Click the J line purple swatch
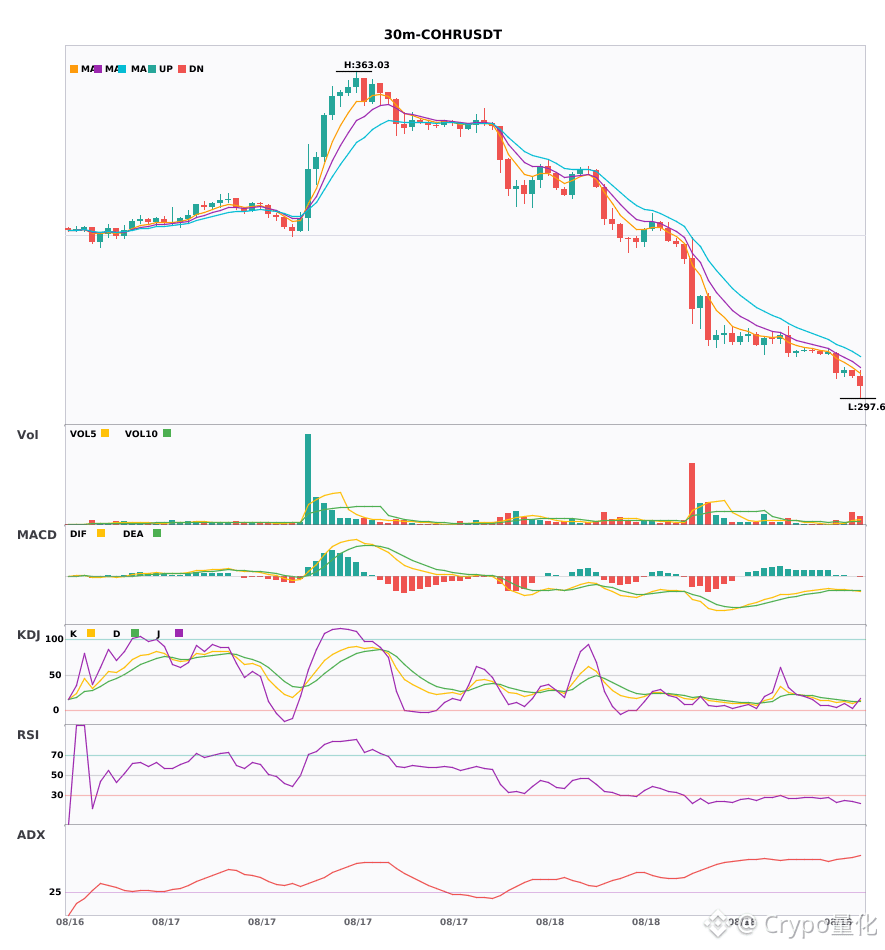885x950 pixels. tap(179, 633)
